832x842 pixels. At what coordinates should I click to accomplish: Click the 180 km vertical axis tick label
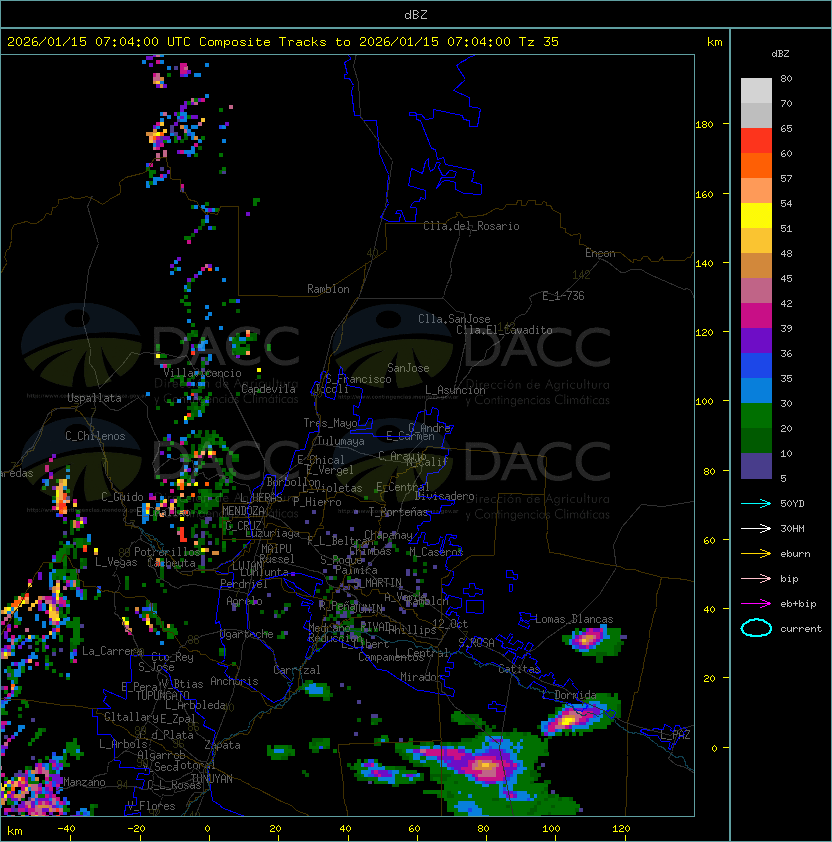pos(704,125)
